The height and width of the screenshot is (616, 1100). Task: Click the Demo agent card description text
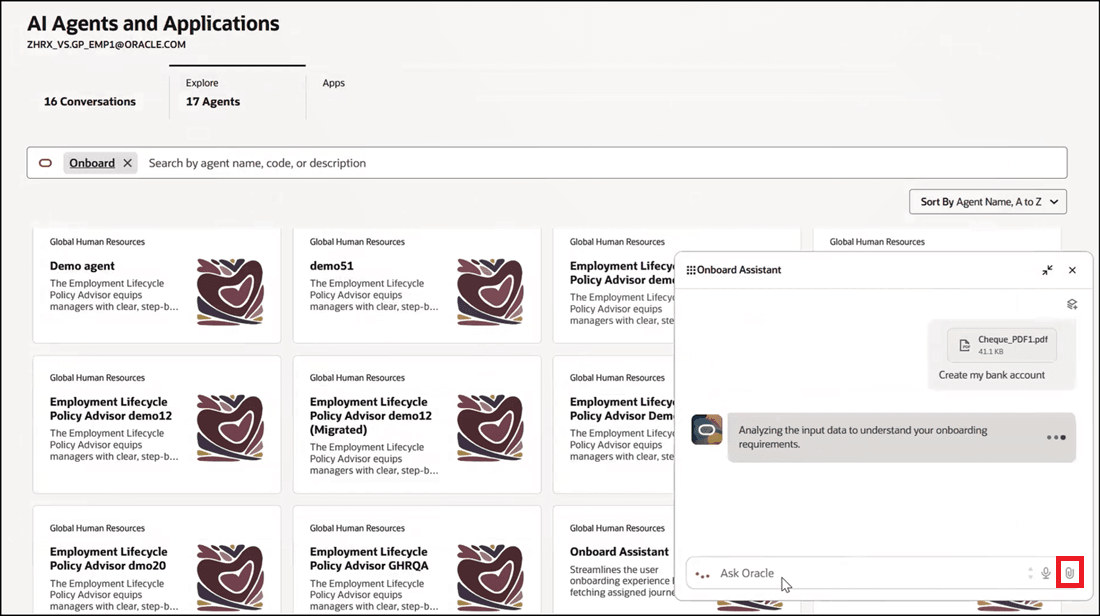pos(114,295)
